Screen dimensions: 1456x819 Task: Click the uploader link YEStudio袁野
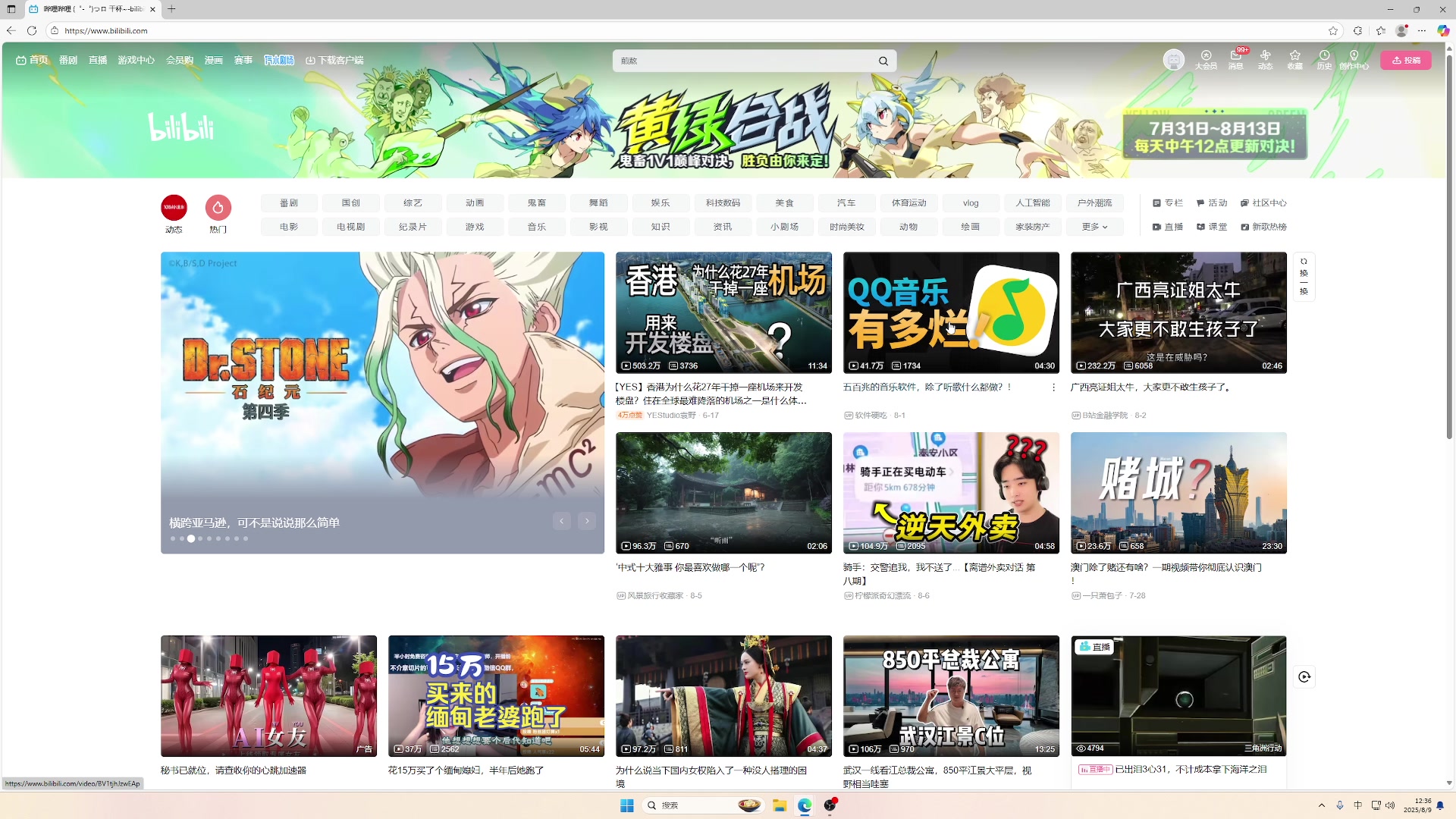coord(671,416)
